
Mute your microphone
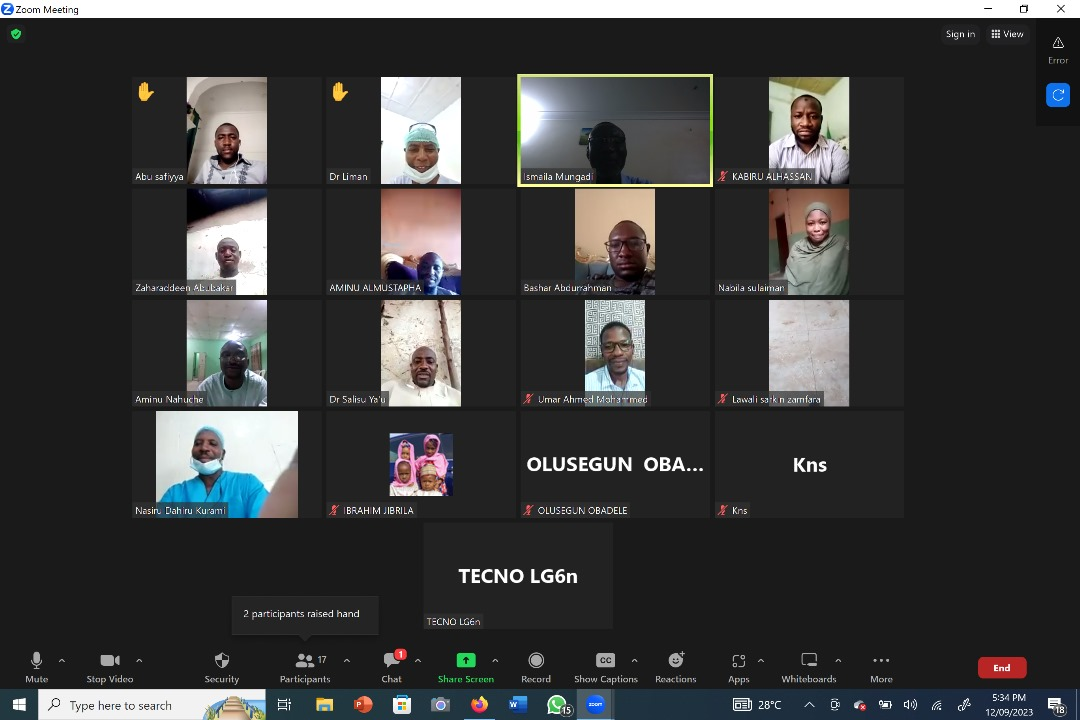pyautogui.click(x=36, y=660)
